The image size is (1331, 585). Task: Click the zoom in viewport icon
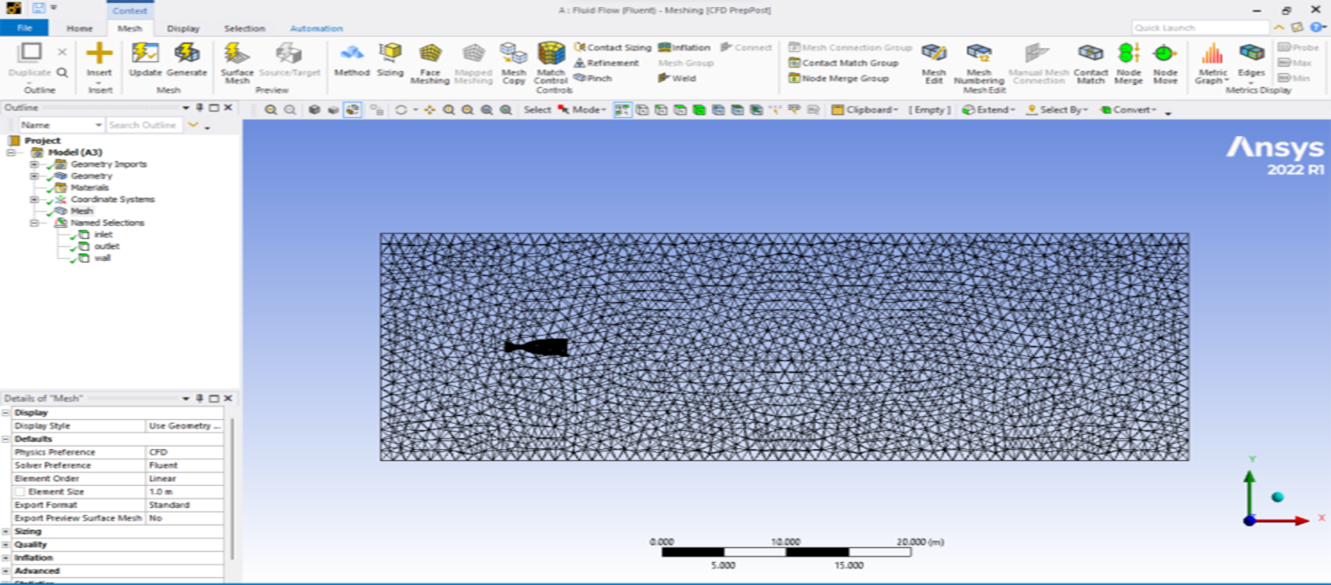point(271,110)
